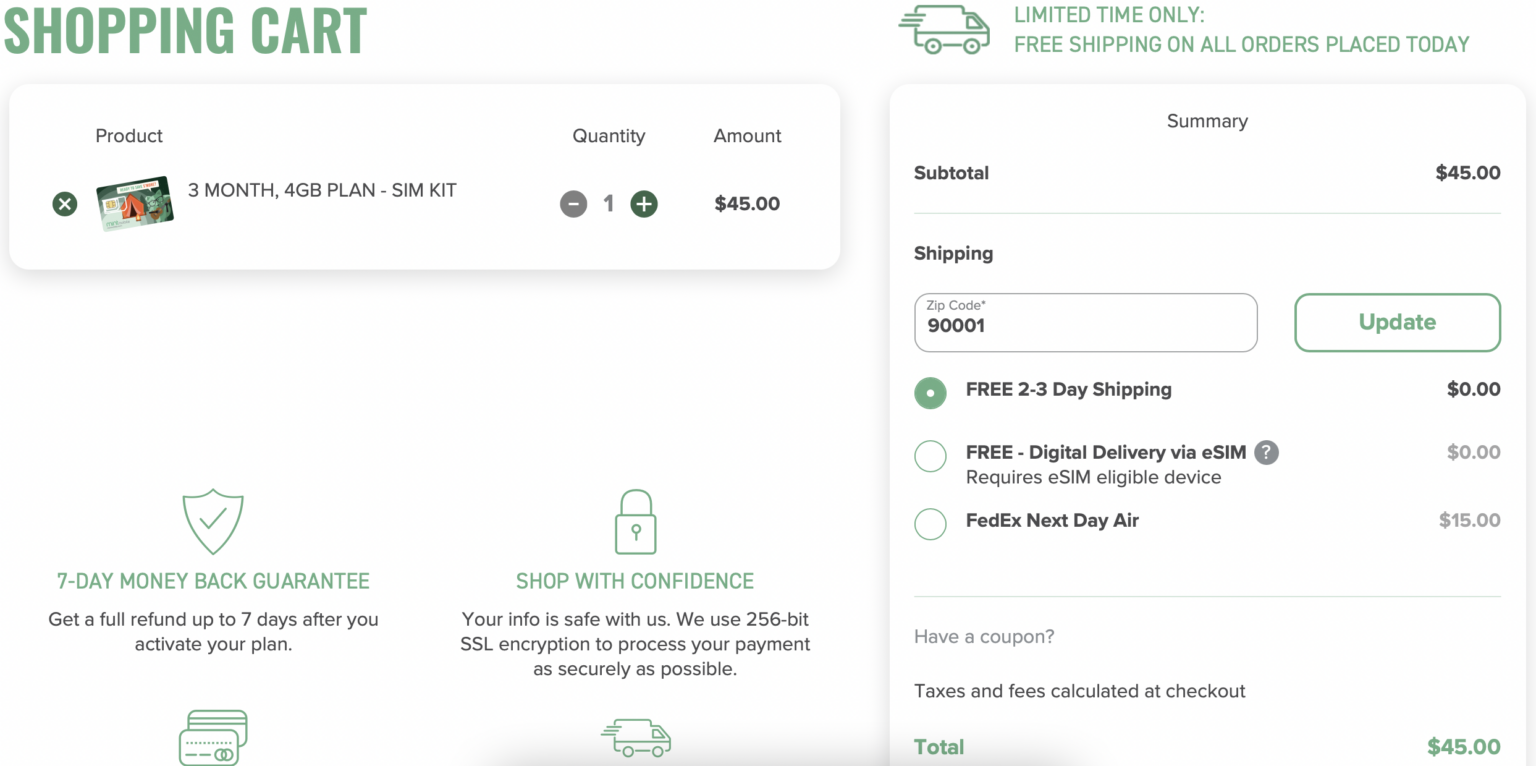
Task: Select FedEx Next Day Air shipping
Action: coord(930,524)
